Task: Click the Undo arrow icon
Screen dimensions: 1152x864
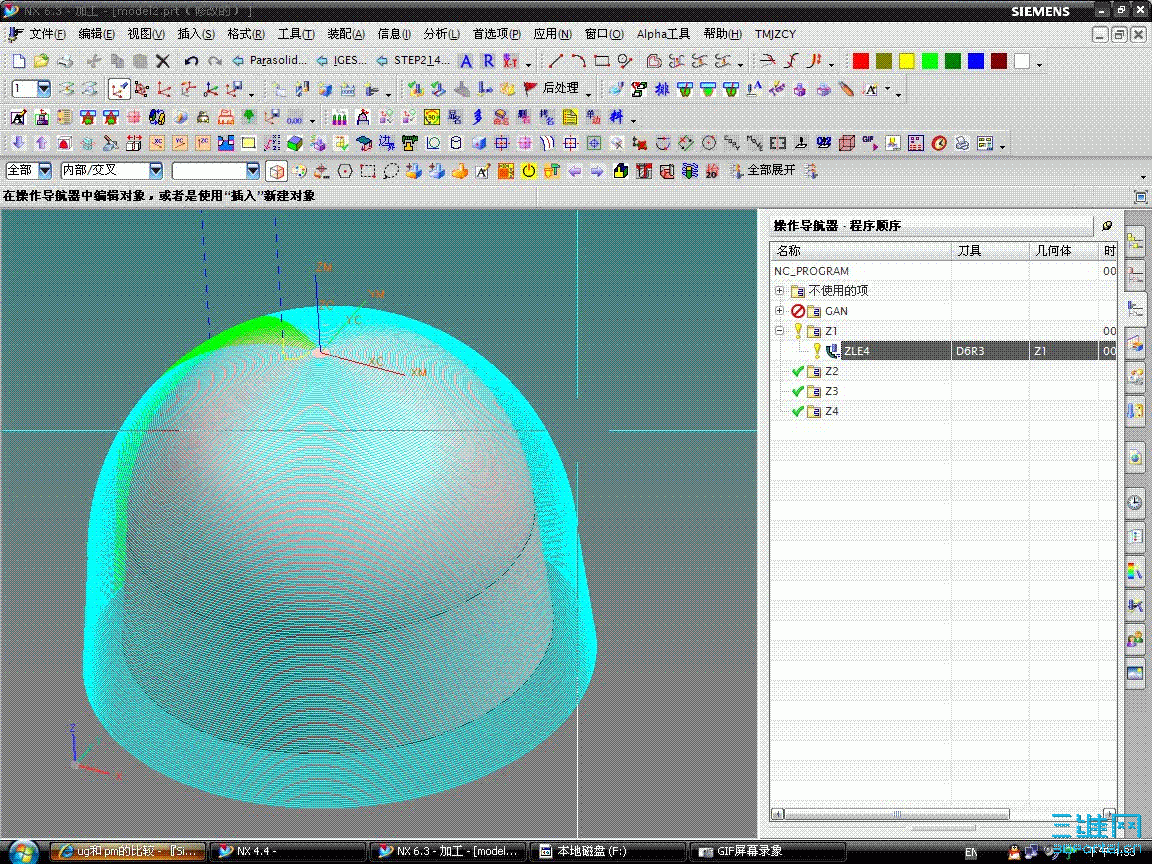Action: [x=191, y=62]
